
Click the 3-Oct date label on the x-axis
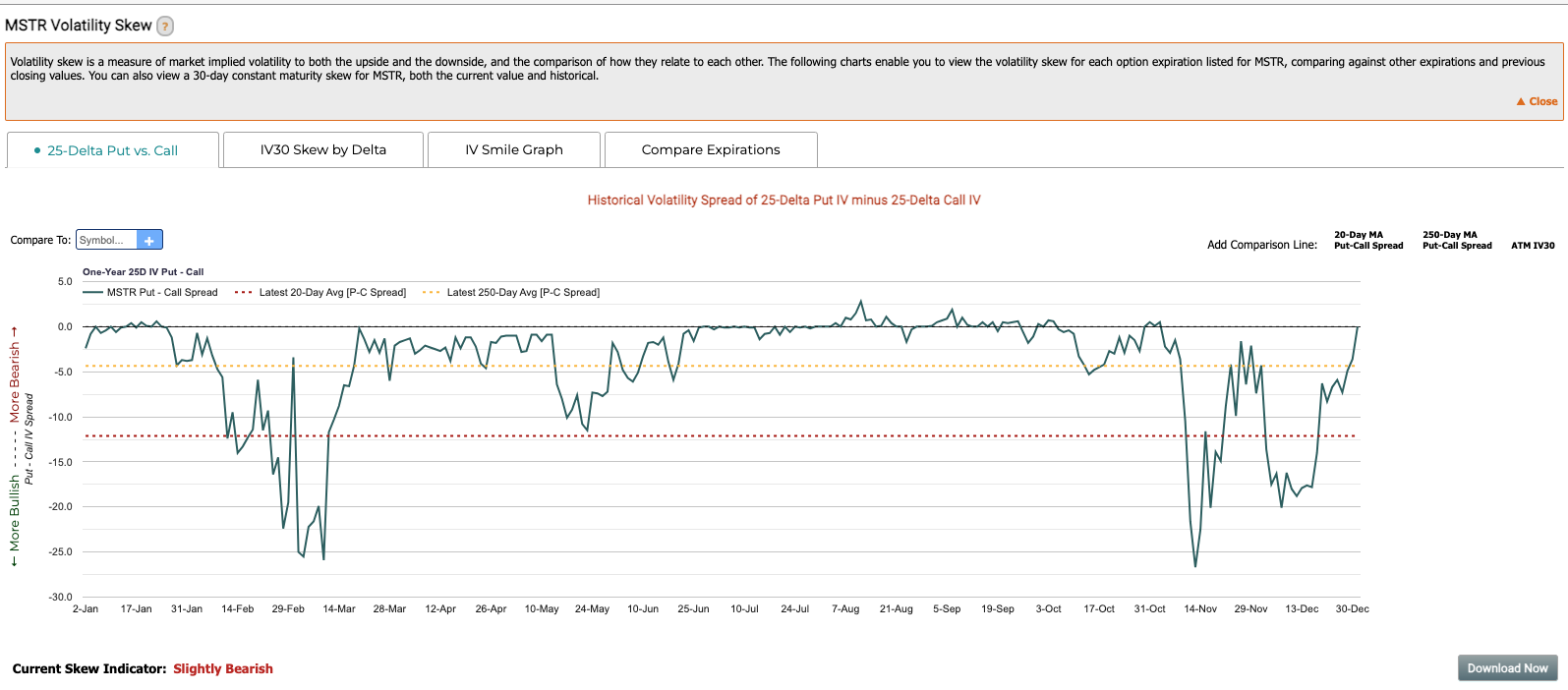pos(1049,609)
